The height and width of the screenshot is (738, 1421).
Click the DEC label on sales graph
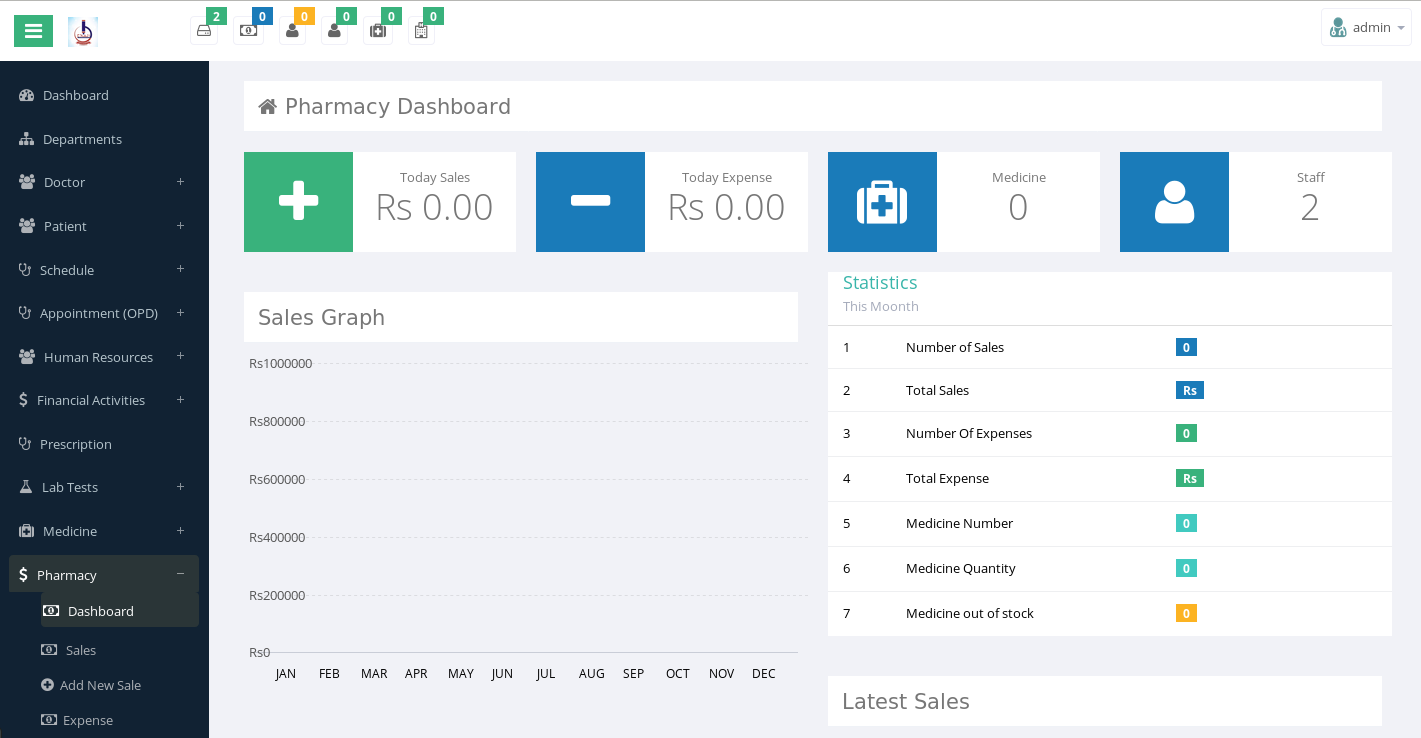pyautogui.click(x=764, y=674)
